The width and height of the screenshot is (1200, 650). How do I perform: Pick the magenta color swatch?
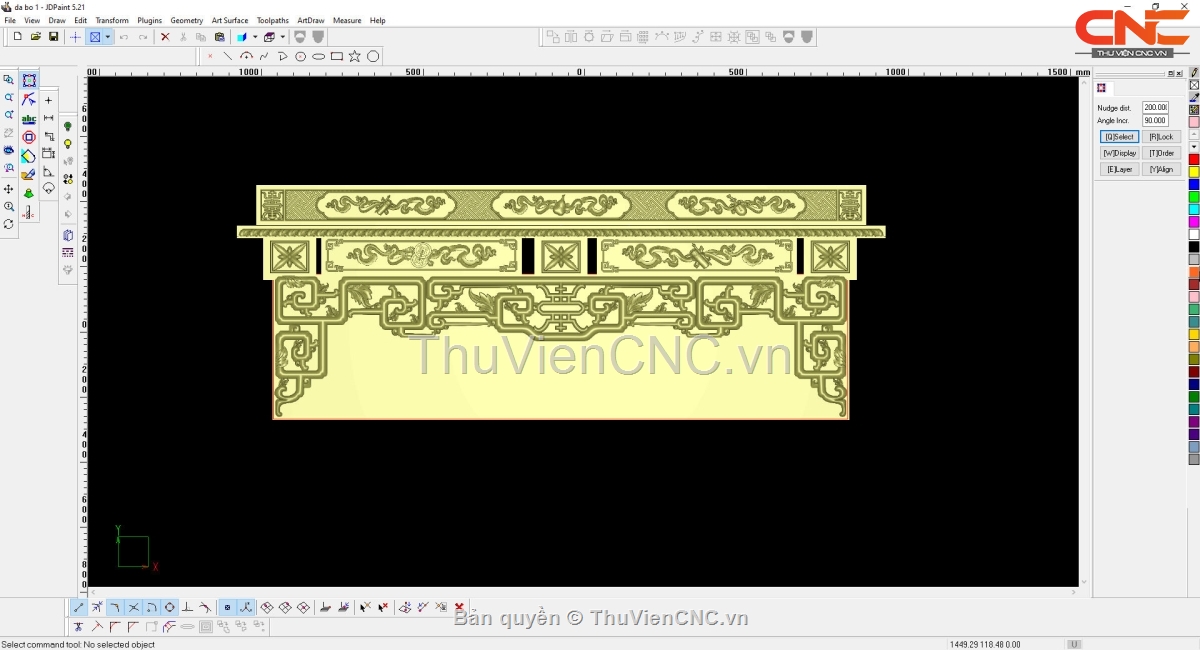point(1194,222)
